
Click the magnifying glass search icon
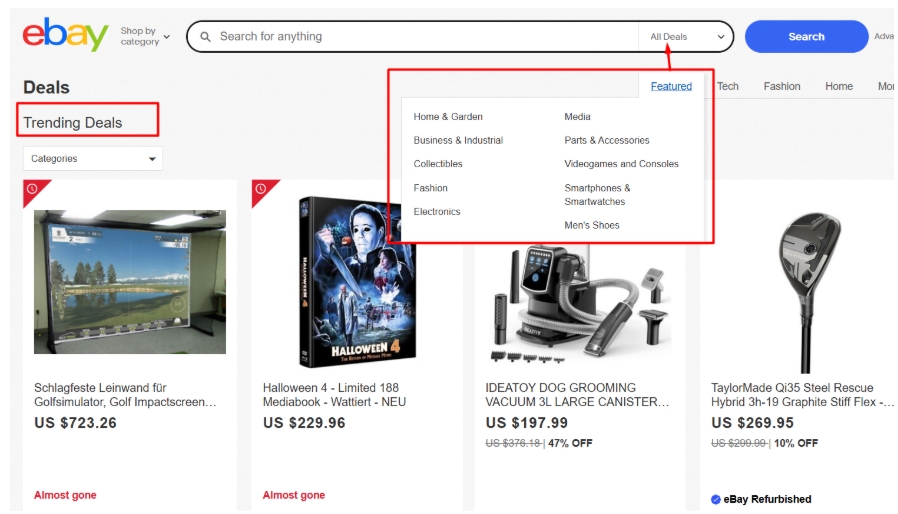[x=205, y=37]
